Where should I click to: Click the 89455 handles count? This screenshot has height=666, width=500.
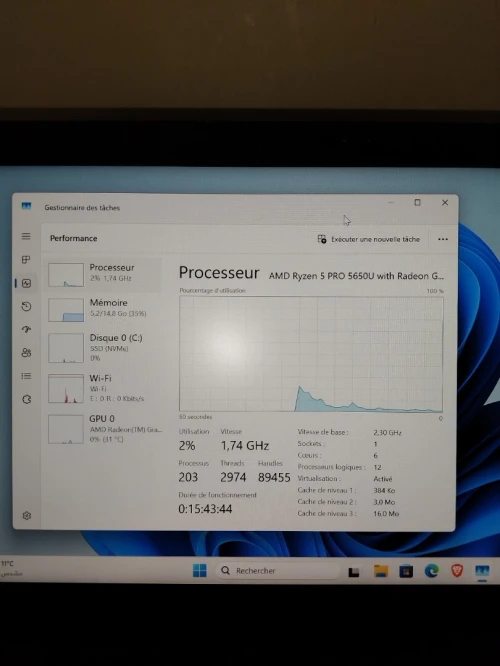point(274,477)
